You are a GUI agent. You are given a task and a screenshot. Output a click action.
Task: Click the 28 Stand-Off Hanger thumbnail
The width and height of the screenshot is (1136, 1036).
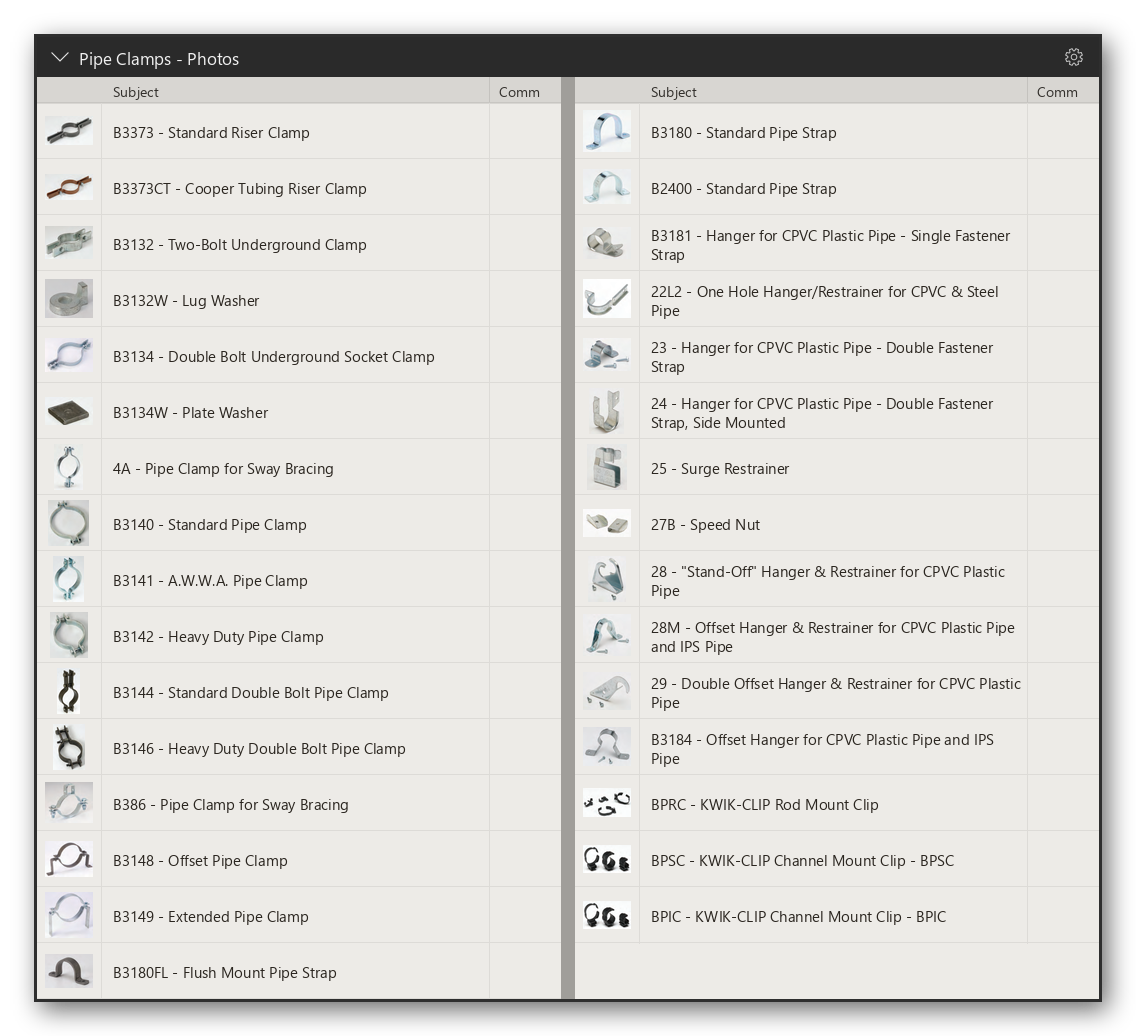pos(606,579)
